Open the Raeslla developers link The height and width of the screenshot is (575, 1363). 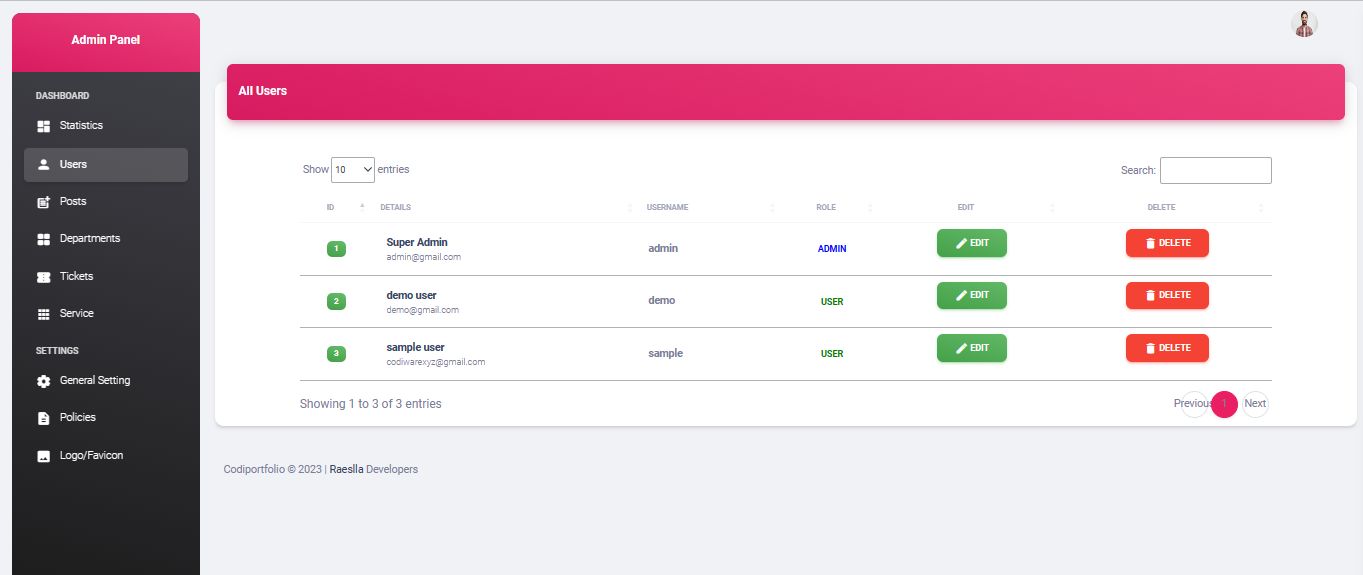pos(346,469)
